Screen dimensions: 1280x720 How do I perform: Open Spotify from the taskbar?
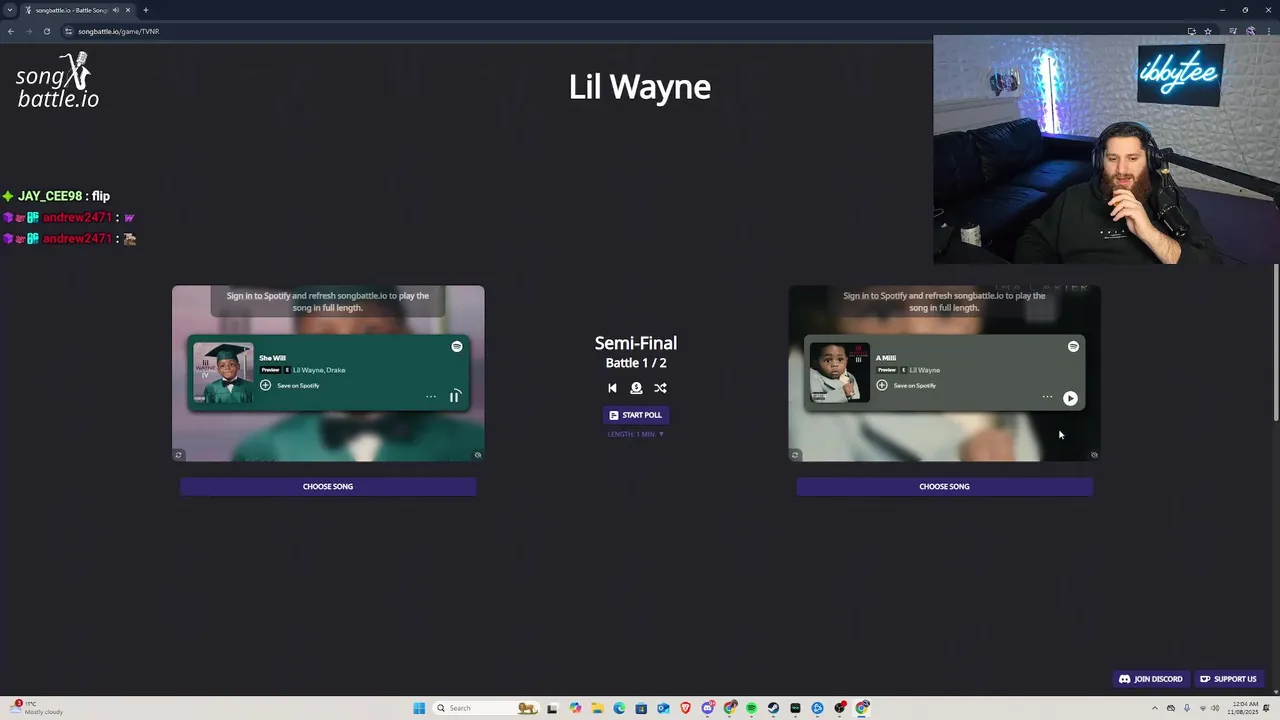(751, 708)
